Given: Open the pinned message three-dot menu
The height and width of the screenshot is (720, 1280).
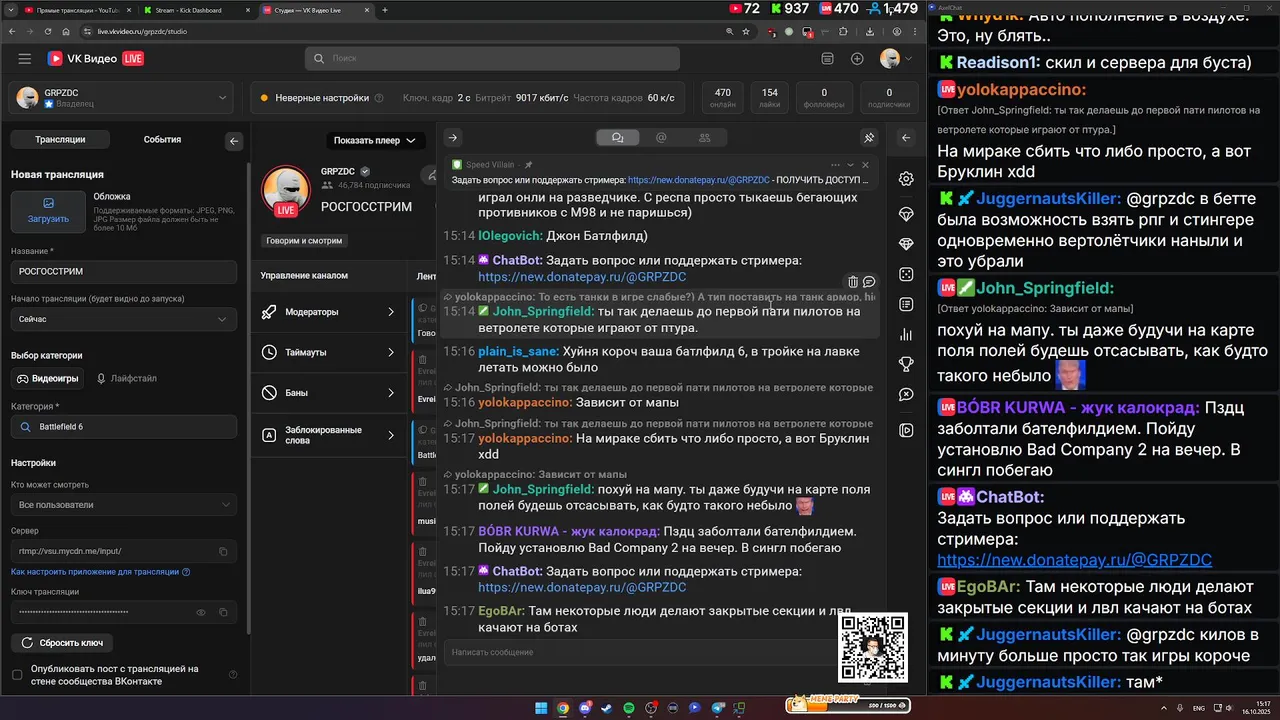Looking at the screenshot, I should [836, 165].
